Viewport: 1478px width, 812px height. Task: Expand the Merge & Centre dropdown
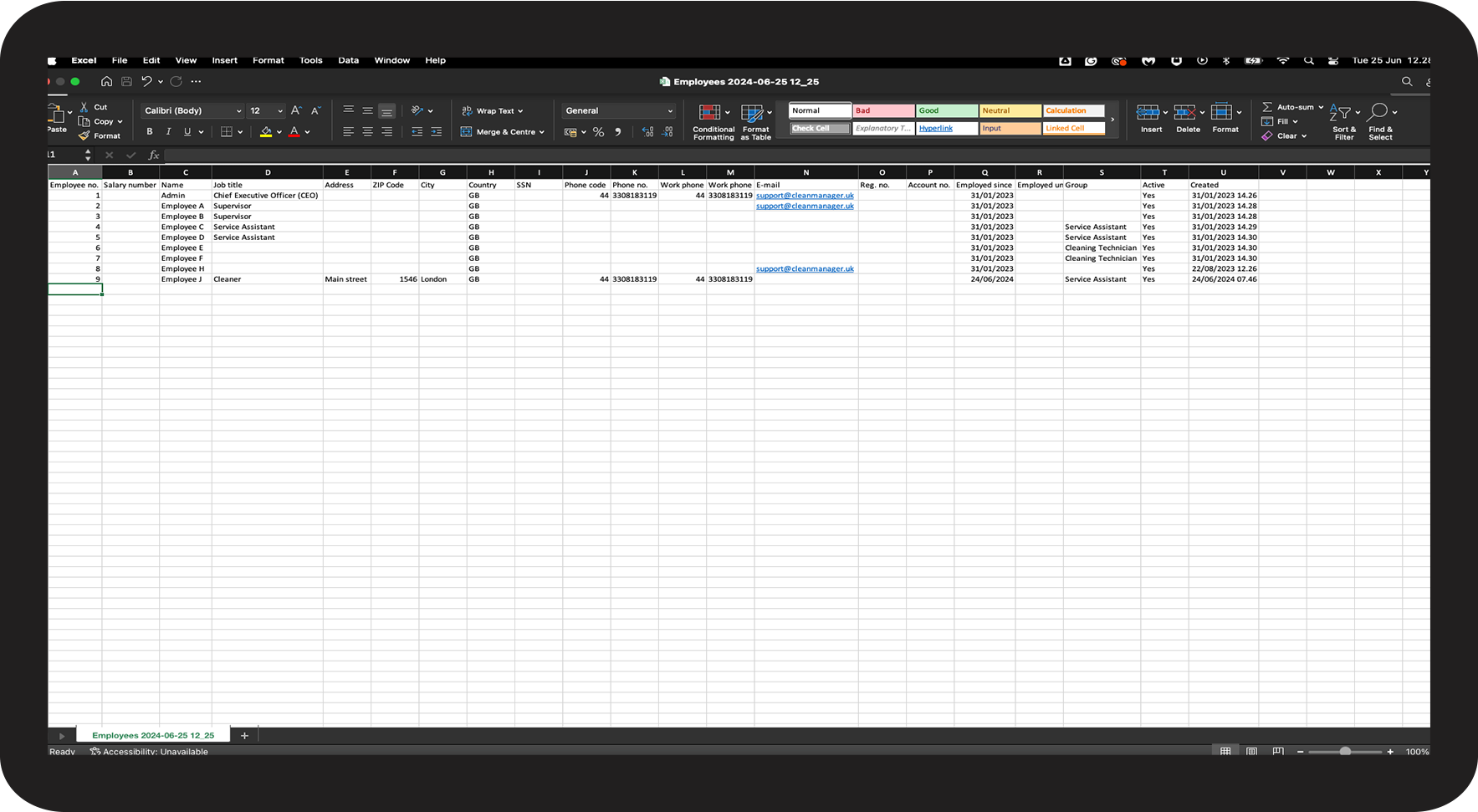pos(542,132)
